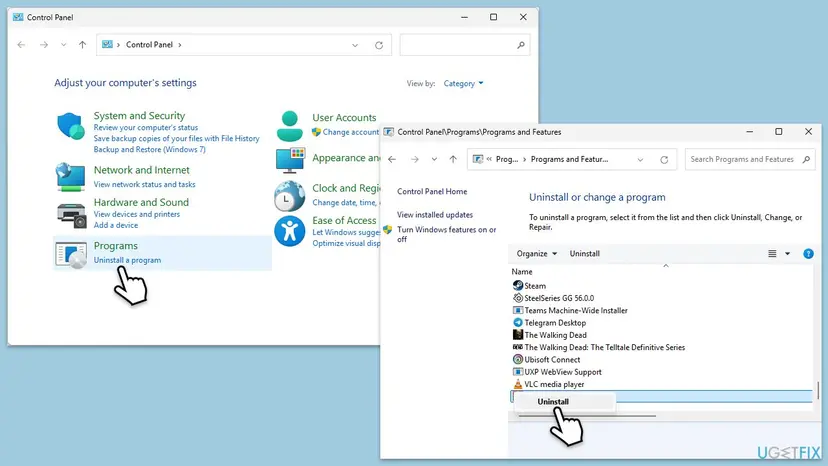The width and height of the screenshot is (828, 466).
Task: Sort list by Name column header
Action: (x=522, y=272)
